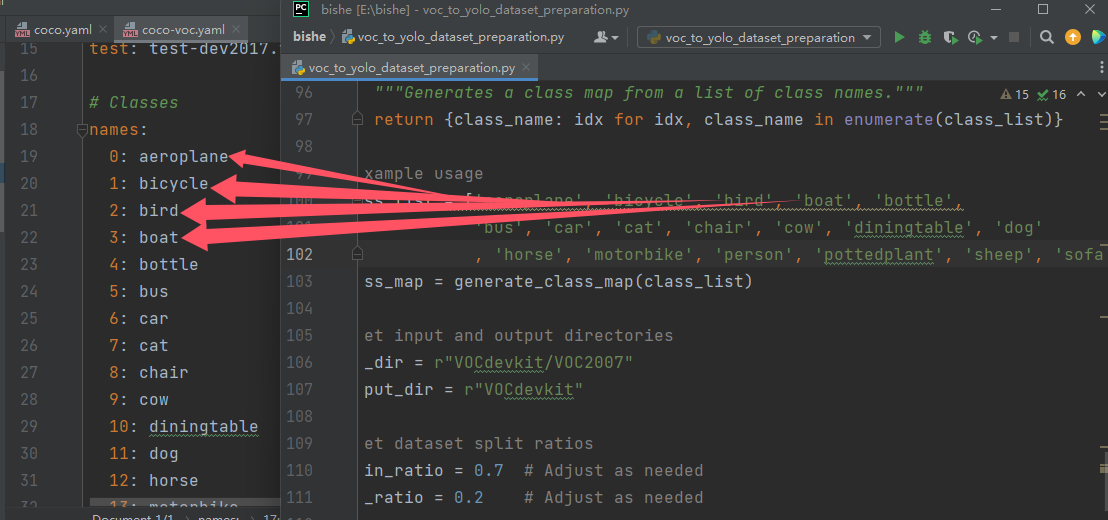Image resolution: width=1108 pixels, height=520 pixels.
Task: Close the coco-voc.yaml tab
Action: click(235, 30)
